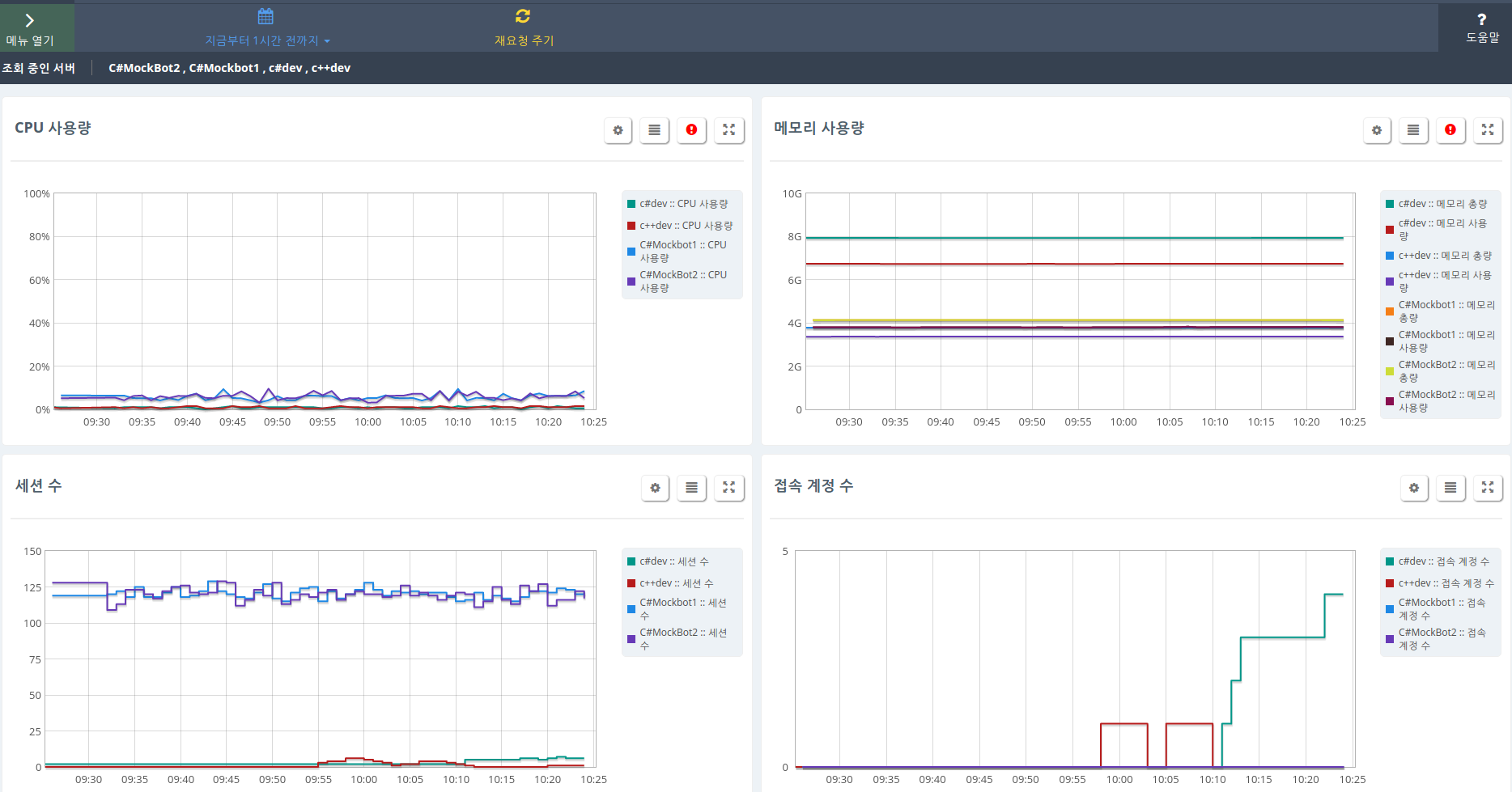Open the menu with the arrow icon
Image resolution: width=1512 pixels, height=792 pixels.
click(x=30, y=20)
